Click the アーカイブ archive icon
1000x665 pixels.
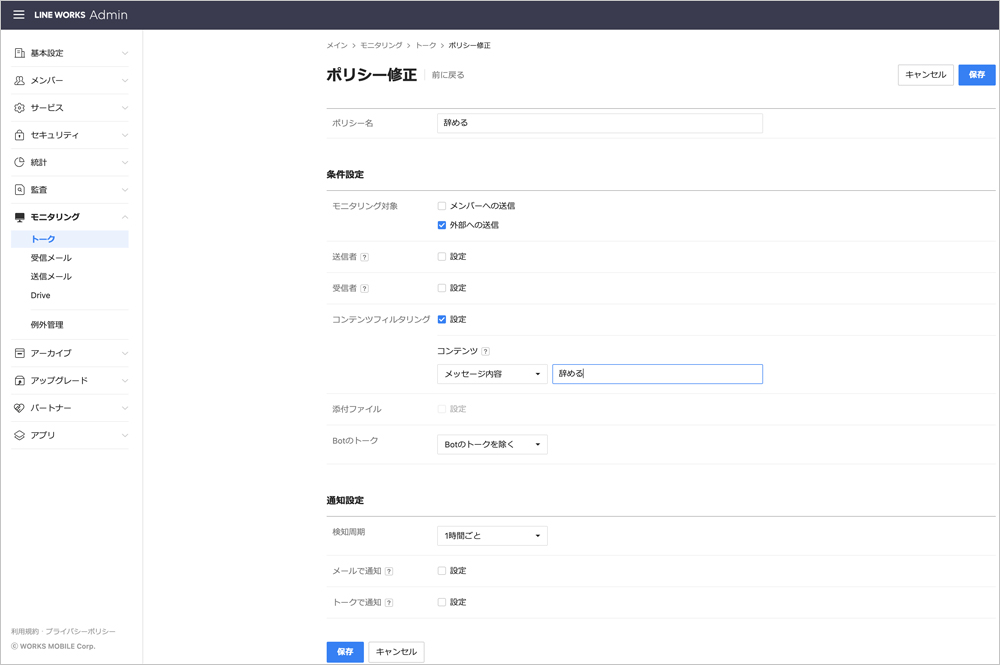(x=19, y=353)
